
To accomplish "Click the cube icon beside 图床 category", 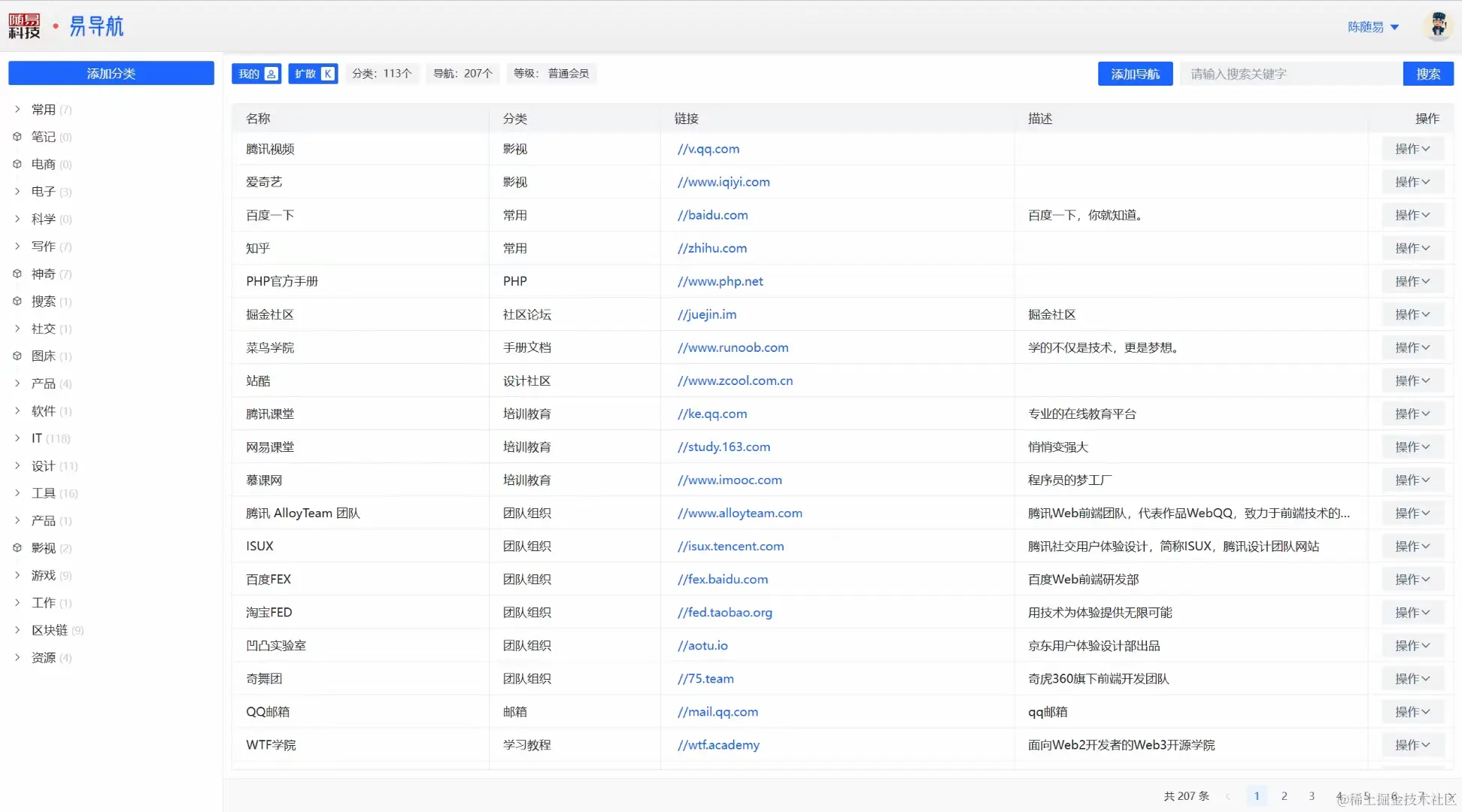I will point(17,356).
